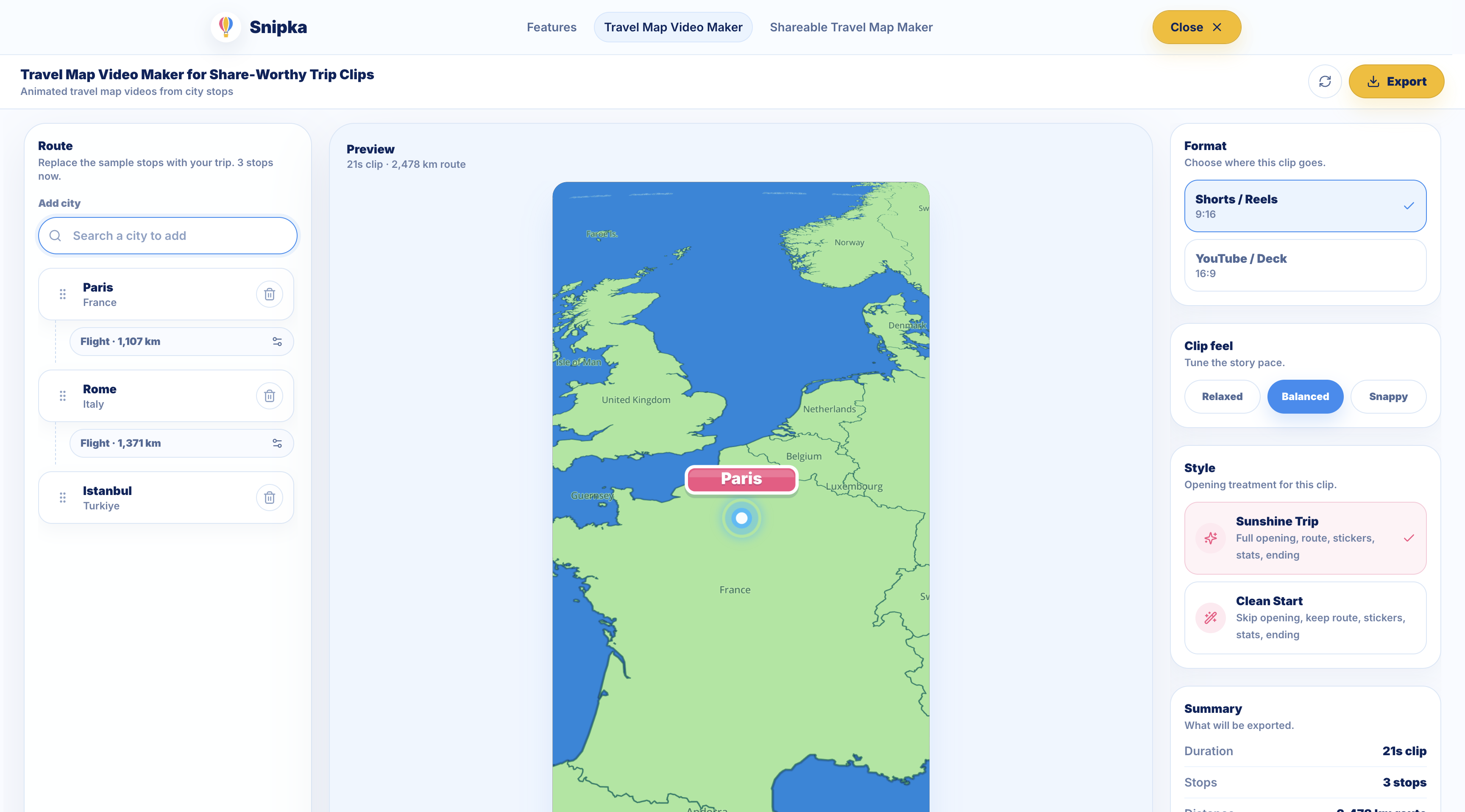Image resolution: width=1465 pixels, height=812 pixels.
Task: Click the Istanbul drag handle
Action: (63, 498)
